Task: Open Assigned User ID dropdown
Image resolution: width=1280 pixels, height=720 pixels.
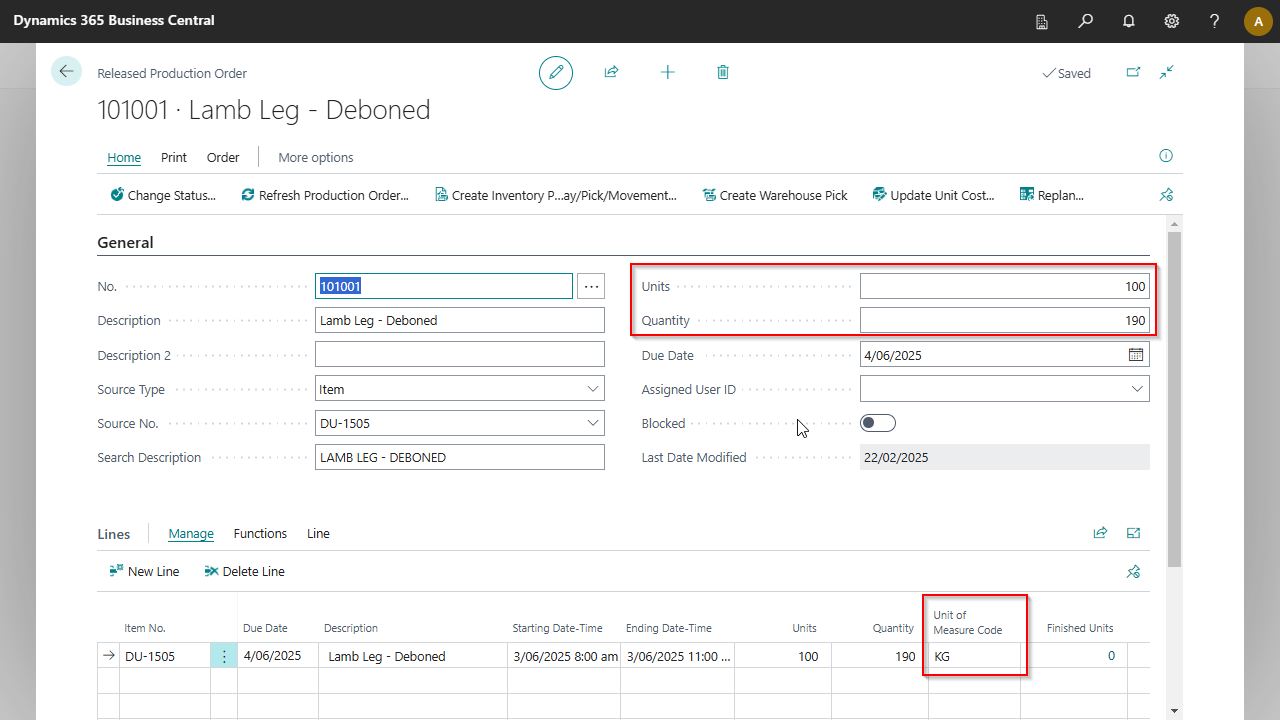Action: coord(1137,389)
